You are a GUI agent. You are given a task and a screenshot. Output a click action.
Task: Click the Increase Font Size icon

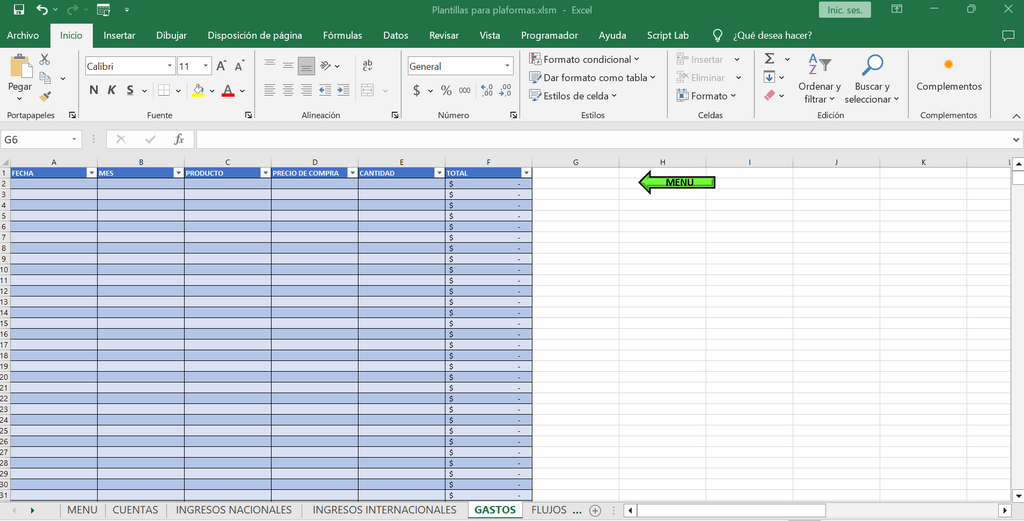[223, 66]
